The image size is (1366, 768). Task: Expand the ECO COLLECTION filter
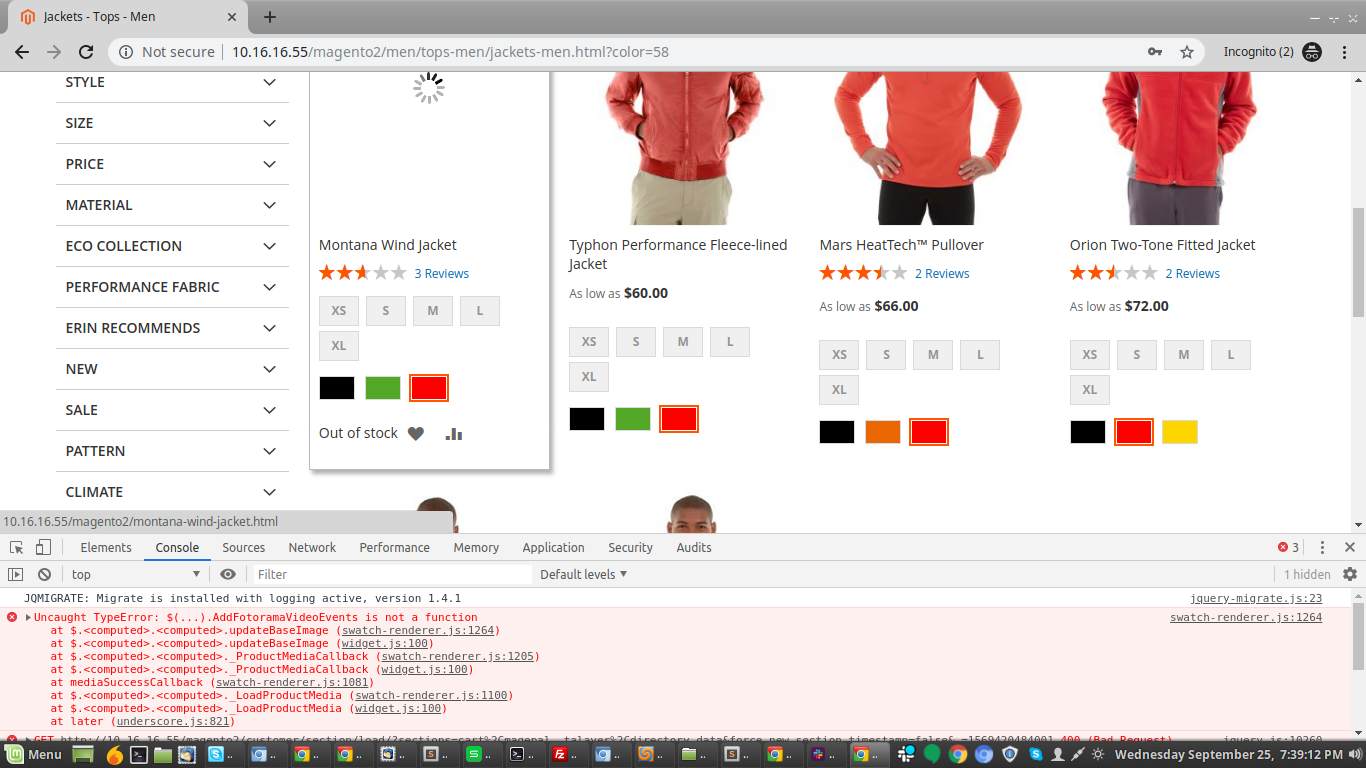click(172, 246)
